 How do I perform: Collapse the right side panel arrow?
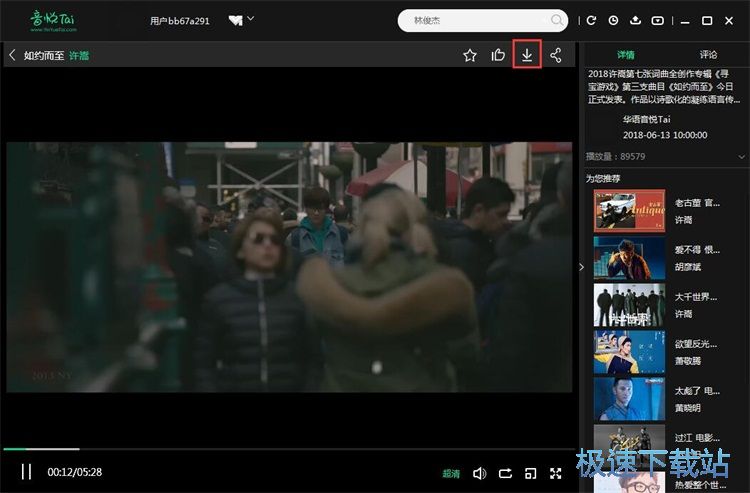point(582,267)
